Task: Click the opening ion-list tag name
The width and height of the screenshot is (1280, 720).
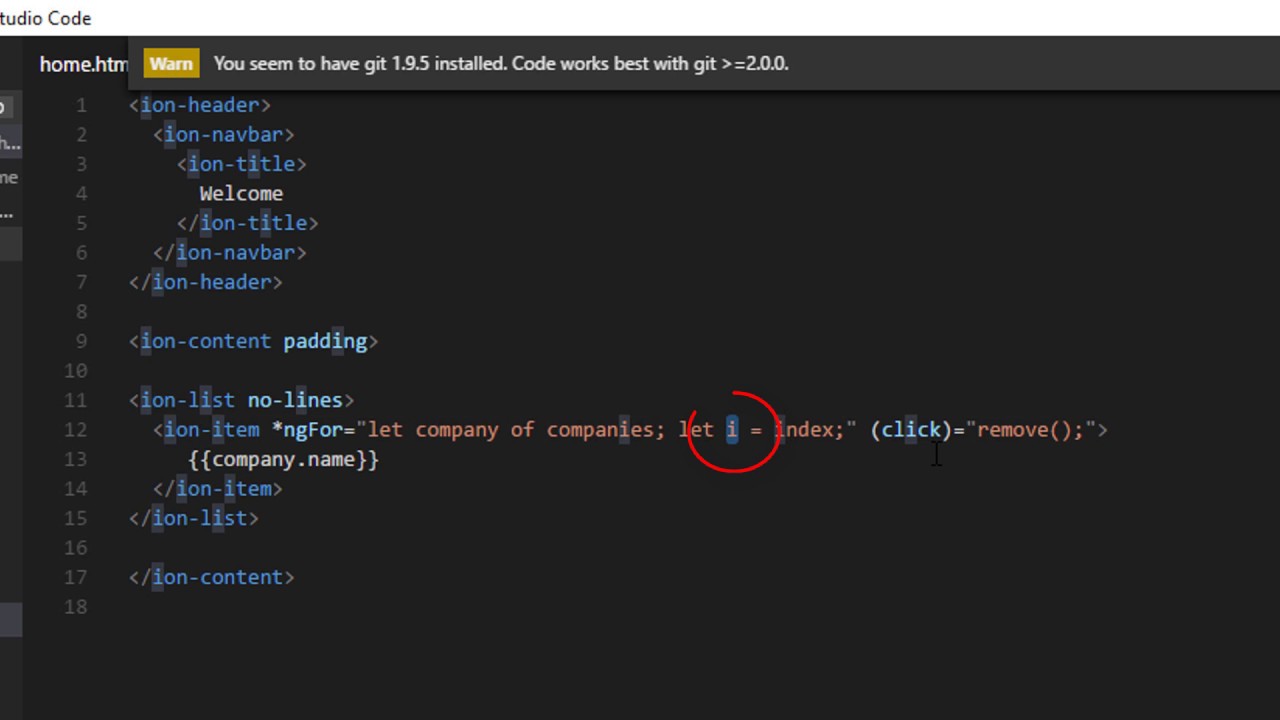Action: click(188, 400)
